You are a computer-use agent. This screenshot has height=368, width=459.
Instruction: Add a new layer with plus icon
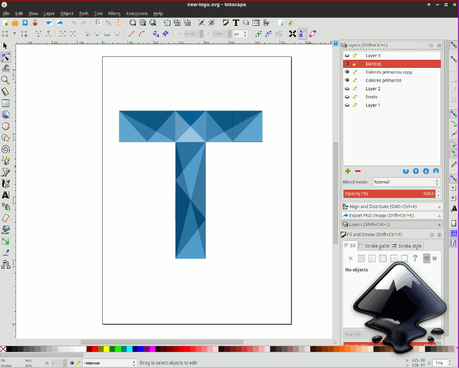[x=348, y=171]
